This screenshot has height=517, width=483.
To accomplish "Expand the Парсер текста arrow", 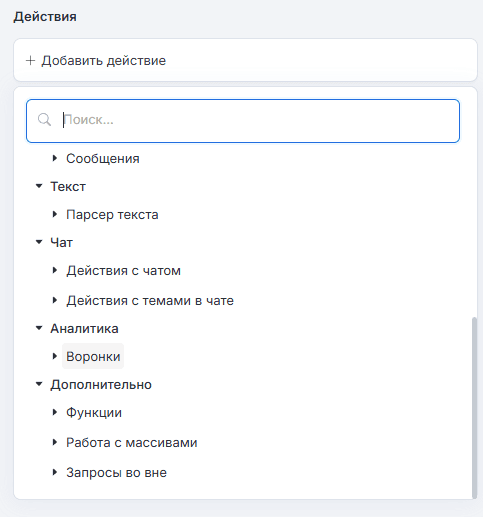I will click(55, 214).
